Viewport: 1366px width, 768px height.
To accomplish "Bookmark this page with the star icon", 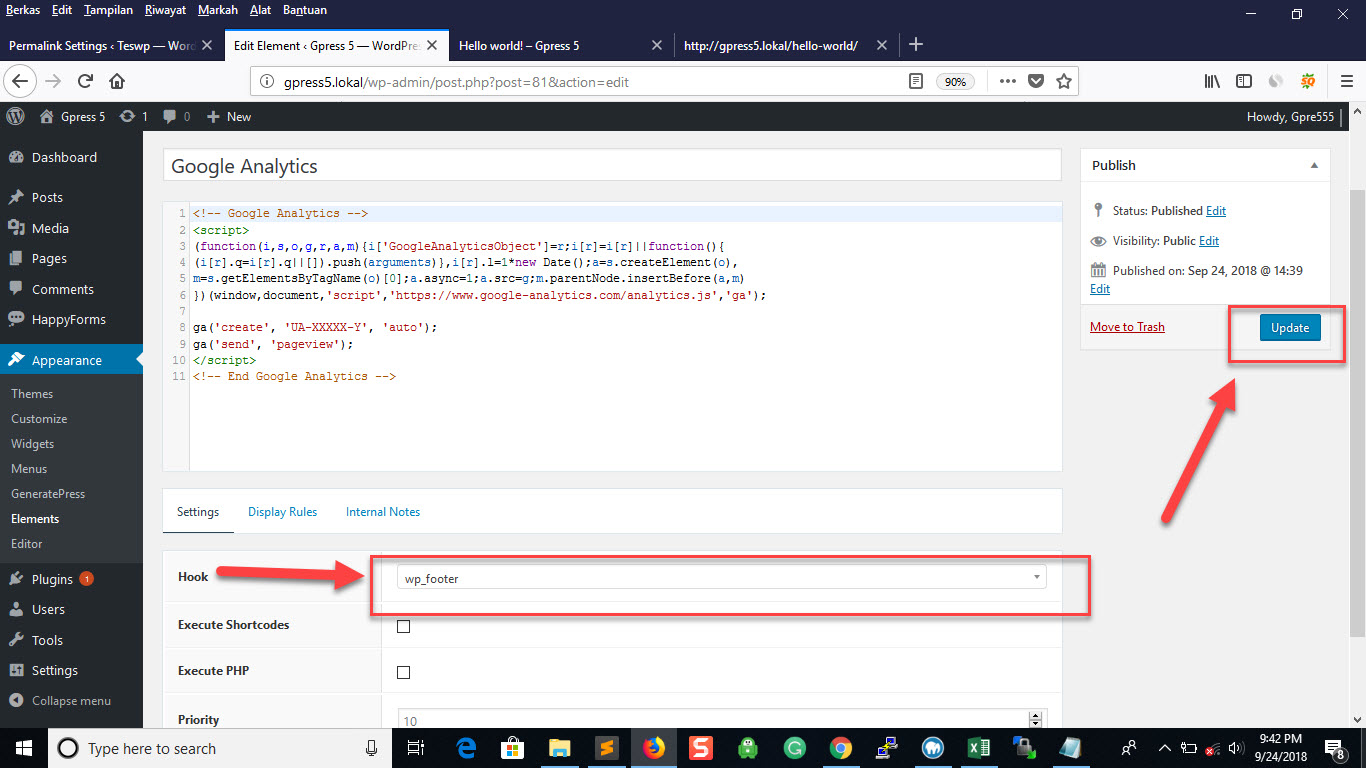I will pyautogui.click(x=1064, y=81).
